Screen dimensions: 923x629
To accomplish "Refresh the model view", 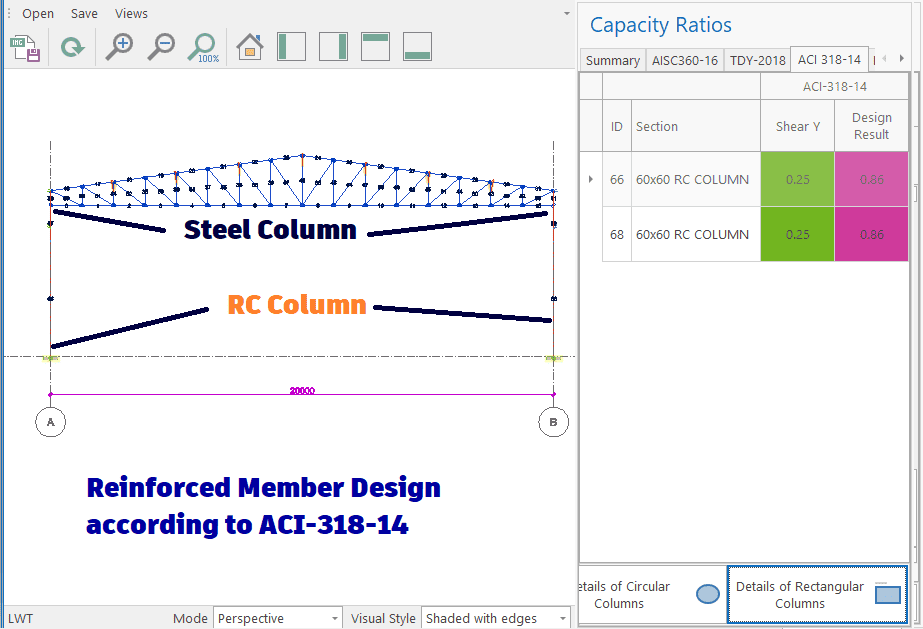I will pos(72,47).
